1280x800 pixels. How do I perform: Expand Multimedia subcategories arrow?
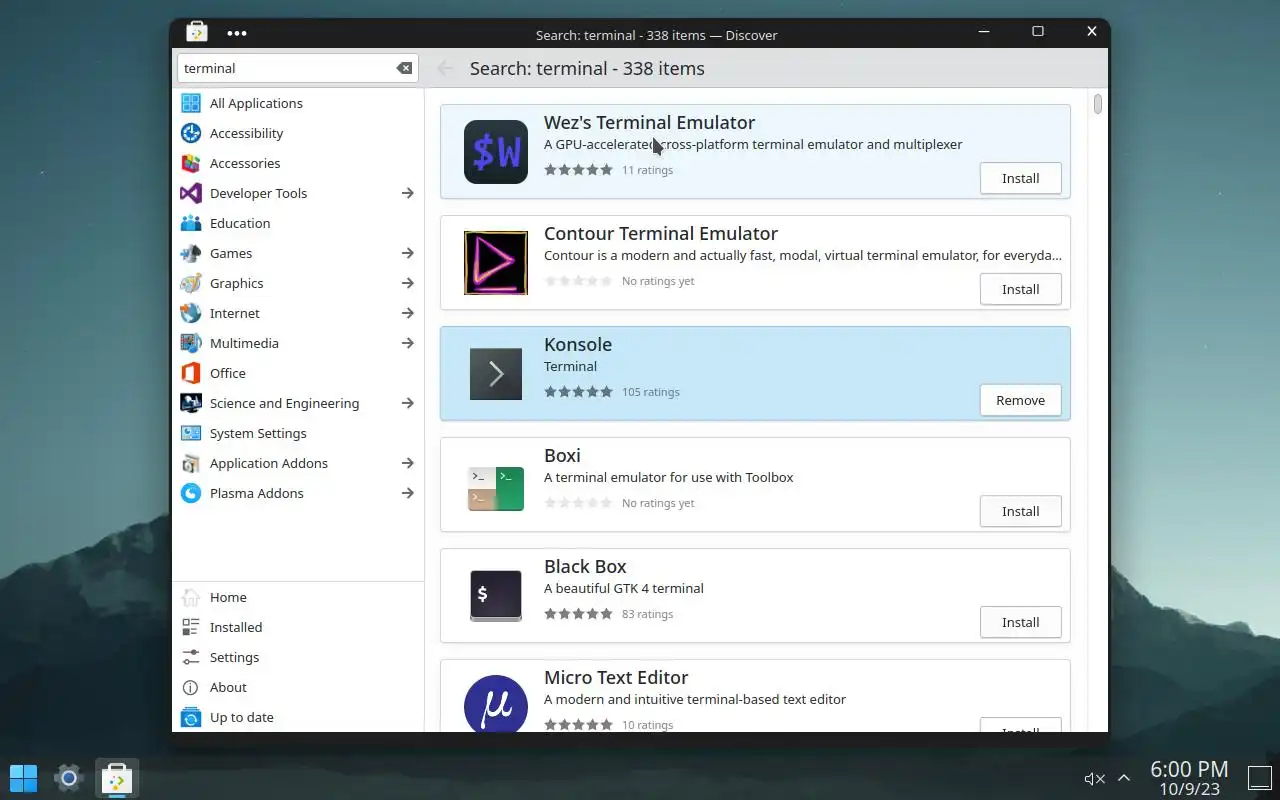[407, 343]
